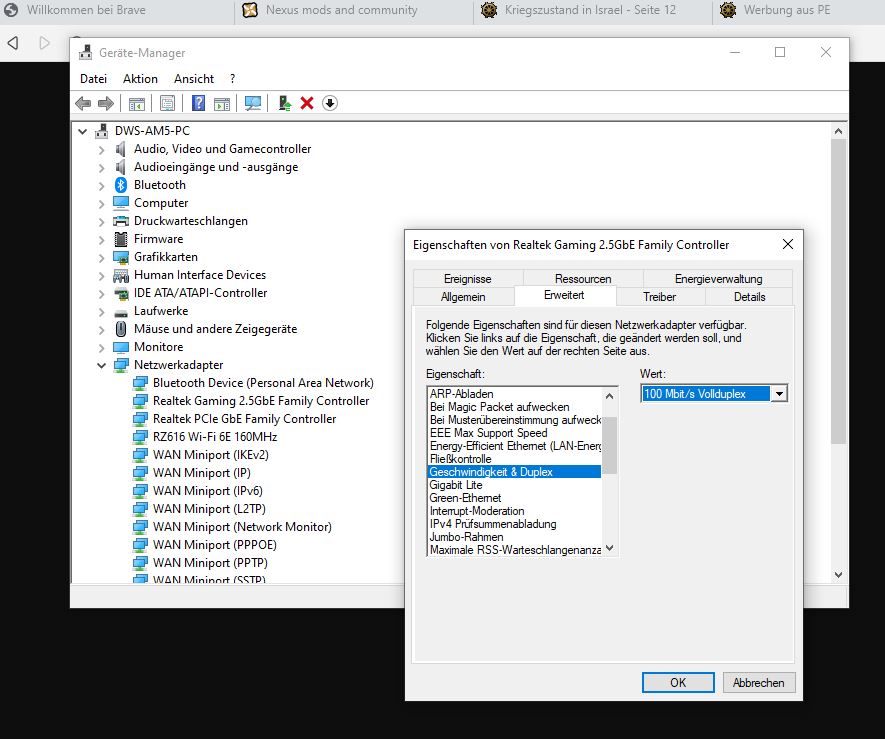The width and height of the screenshot is (885, 739).
Task: Switch to the Willkommen bei Brave browser tab
Action: [117, 10]
